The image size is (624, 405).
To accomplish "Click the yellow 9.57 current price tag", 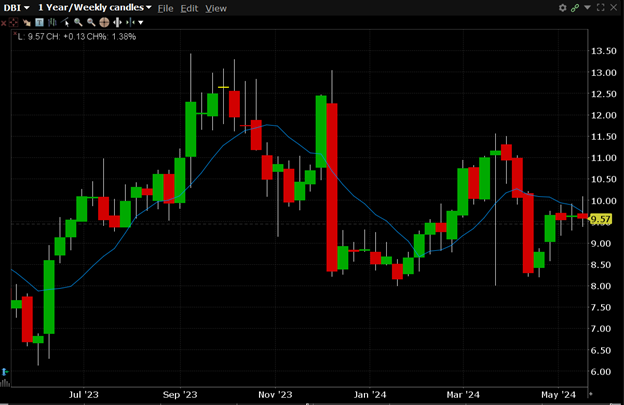I will [x=600, y=219].
